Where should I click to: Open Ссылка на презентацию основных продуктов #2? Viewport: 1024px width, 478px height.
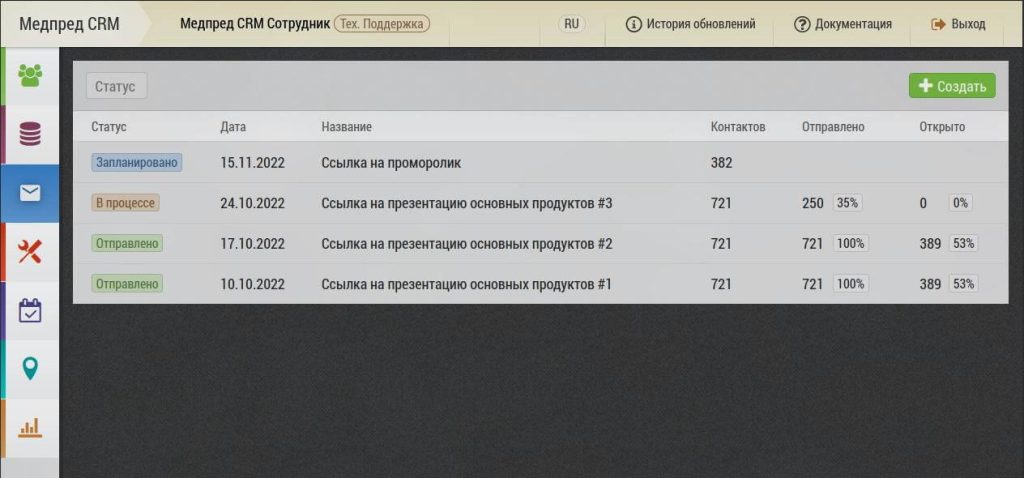466,244
